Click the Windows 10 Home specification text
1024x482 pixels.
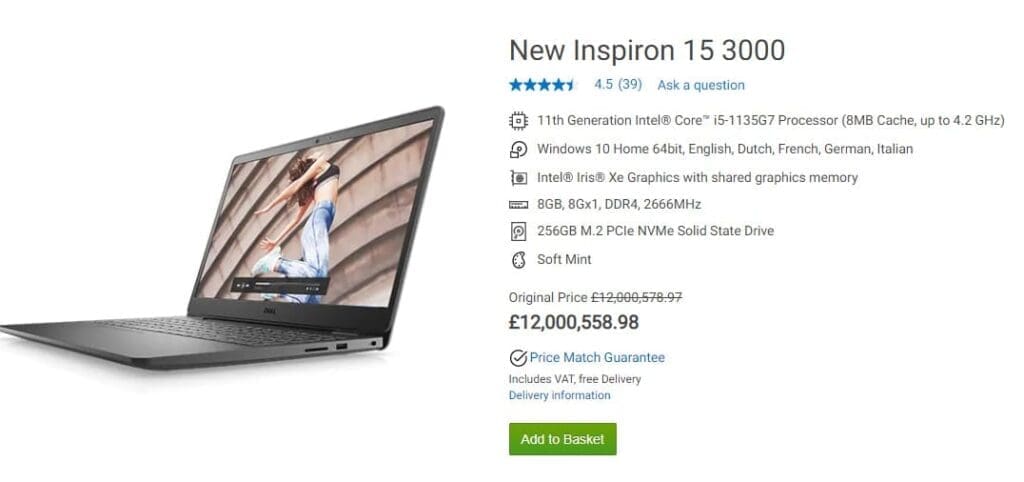point(725,149)
